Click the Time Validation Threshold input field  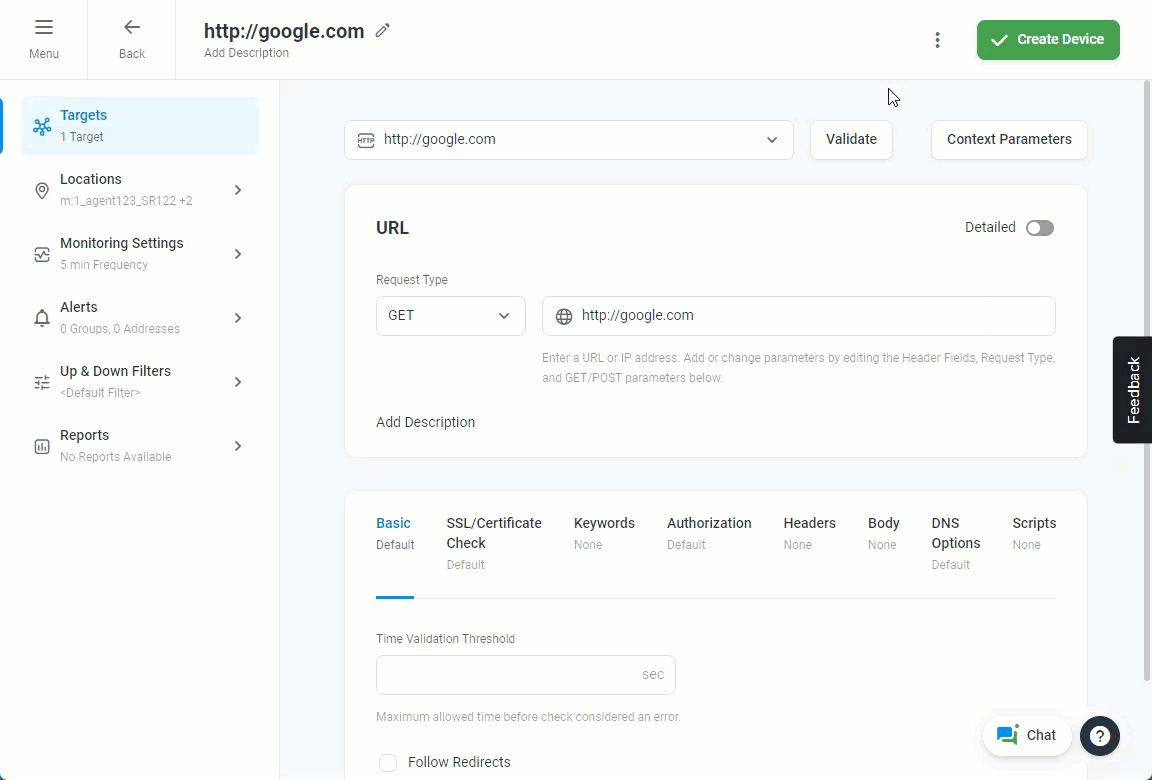[506, 675]
